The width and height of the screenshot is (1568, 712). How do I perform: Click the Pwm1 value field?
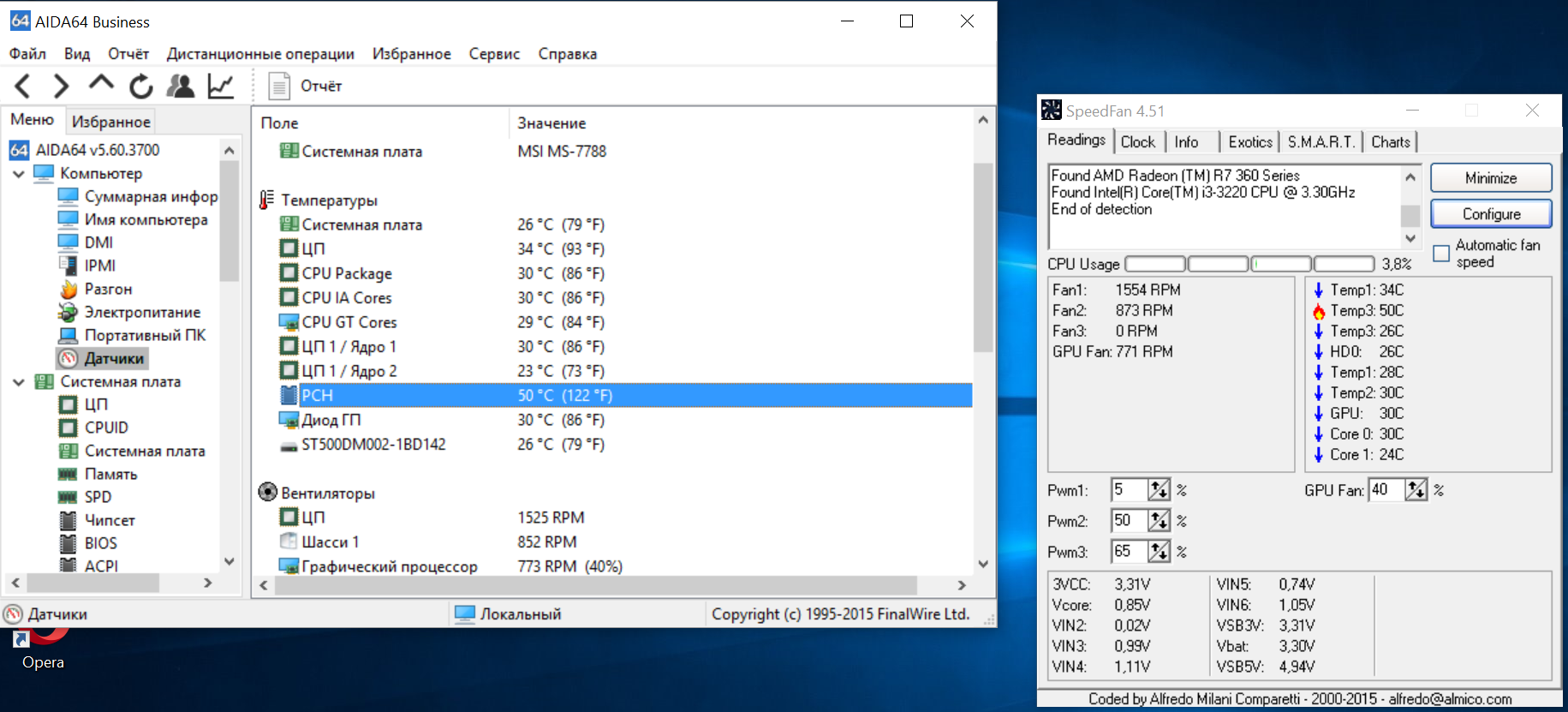1129,490
